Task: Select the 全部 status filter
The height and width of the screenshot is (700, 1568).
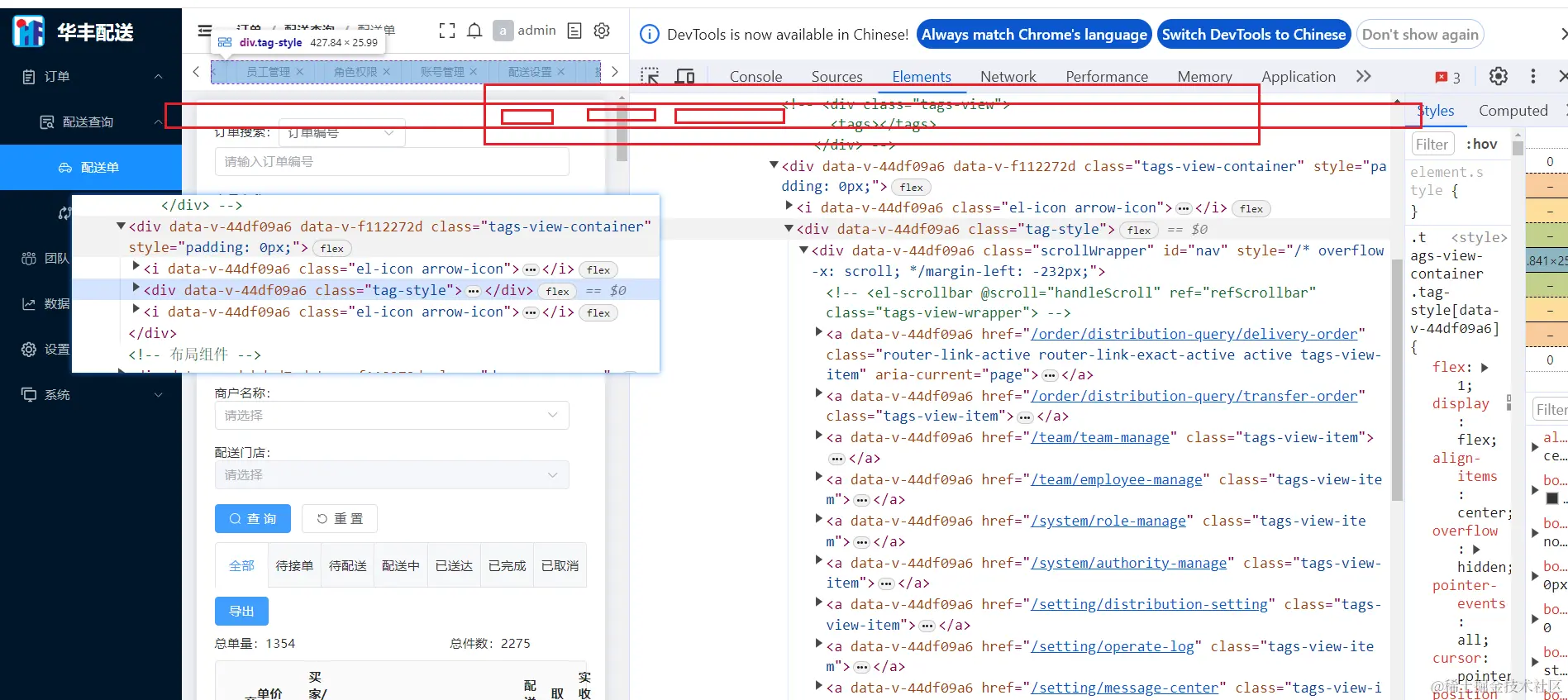Action: point(241,565)
